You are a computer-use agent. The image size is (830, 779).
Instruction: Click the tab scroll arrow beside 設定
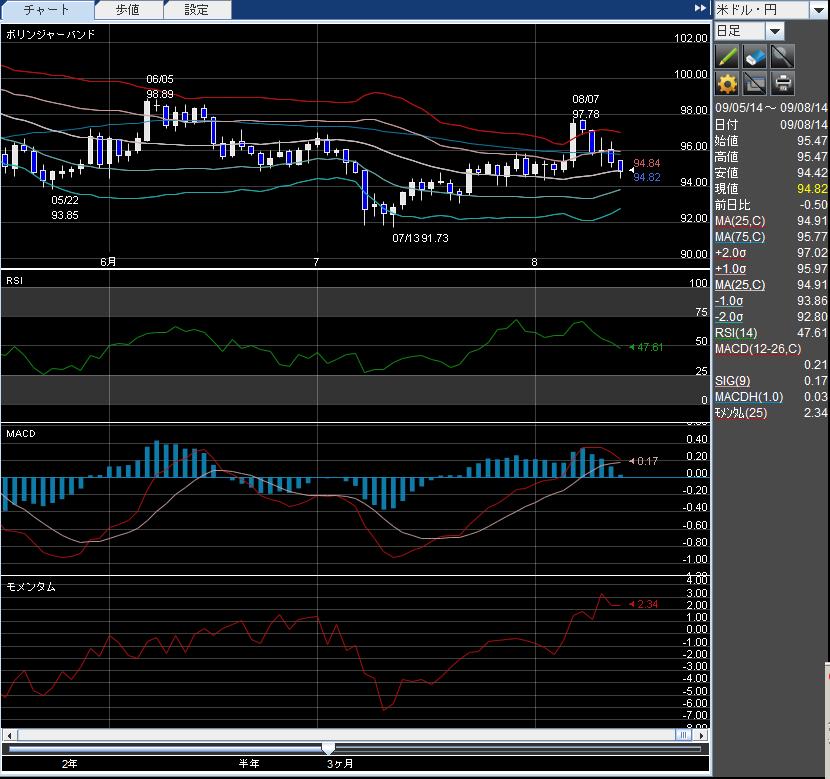pyautogui.click(x=700, y=9)
